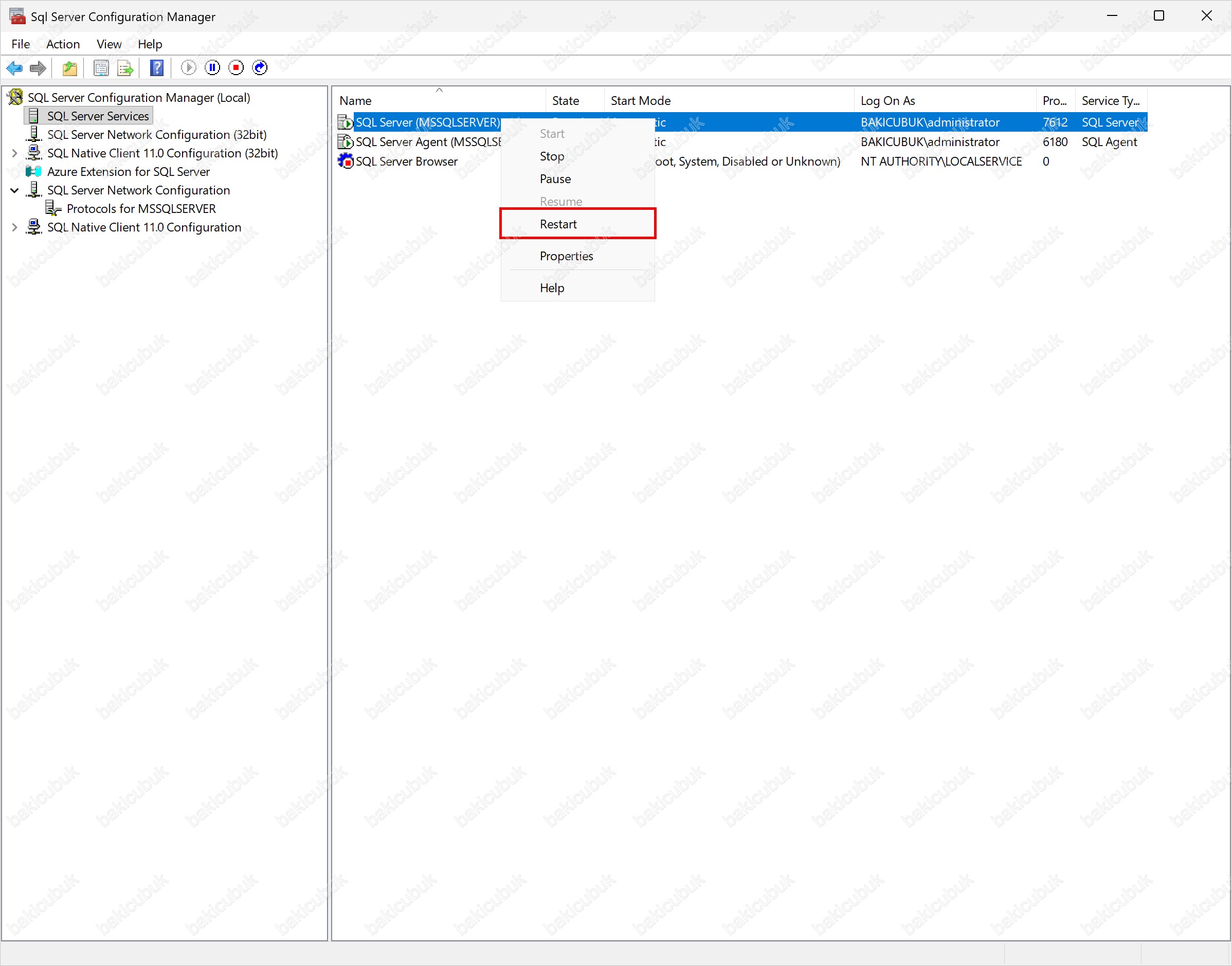Select Azure Extension for SQL Server
1232x966 pixels.
click(x=129, y=172)
